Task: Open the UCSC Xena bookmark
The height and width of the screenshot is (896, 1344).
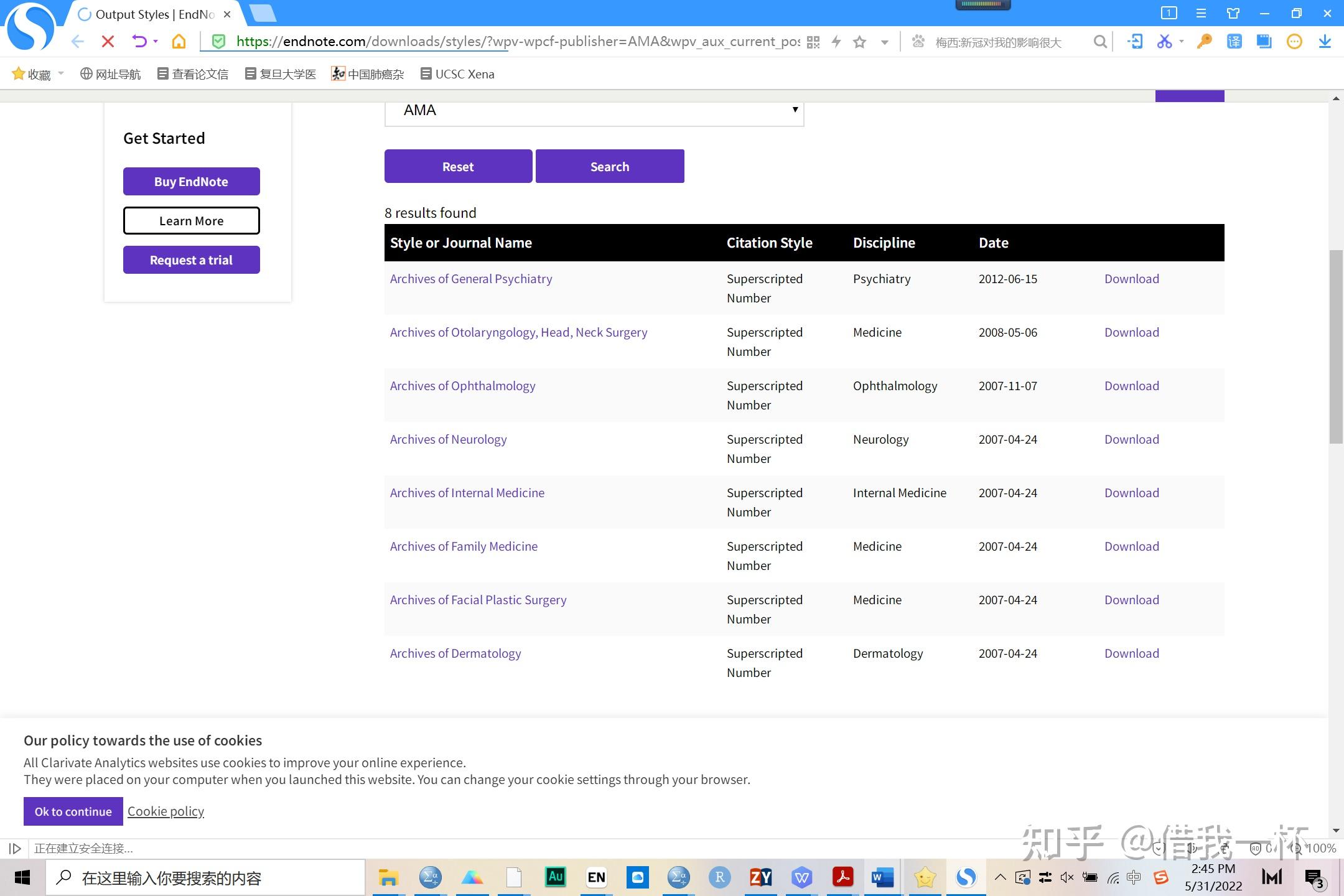Action: click(457, 74)
